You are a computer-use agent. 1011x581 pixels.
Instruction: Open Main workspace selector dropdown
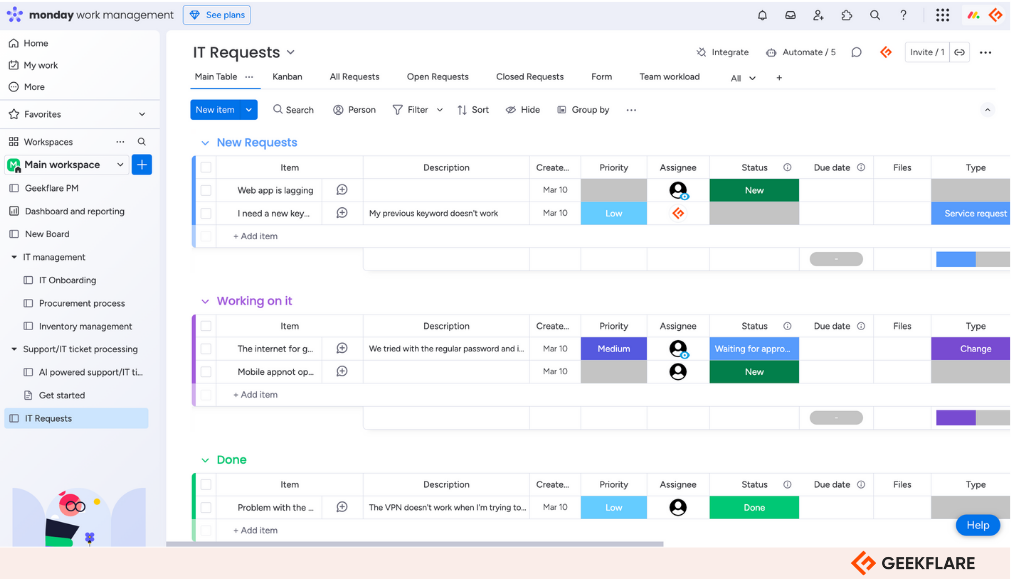click(x=120, y=164)
